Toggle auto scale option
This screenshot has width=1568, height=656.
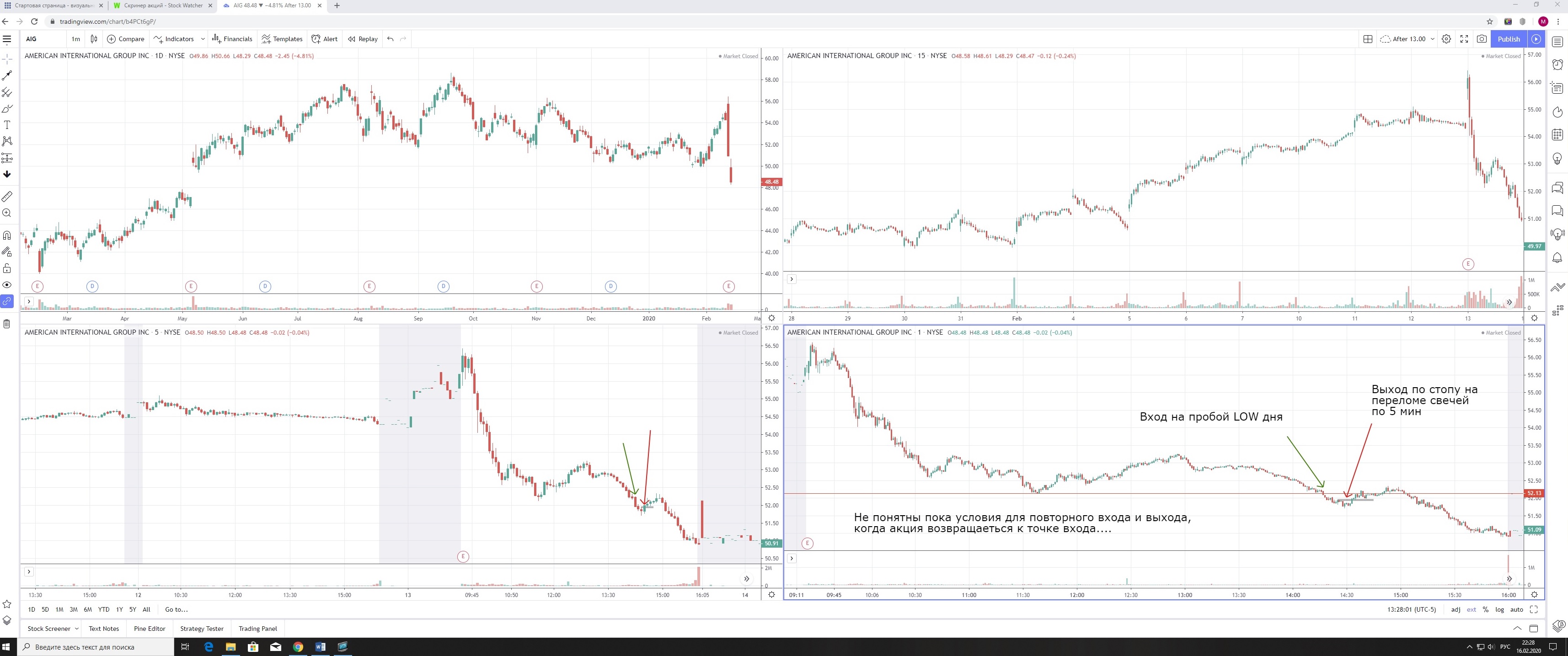tap(1516, 609)
